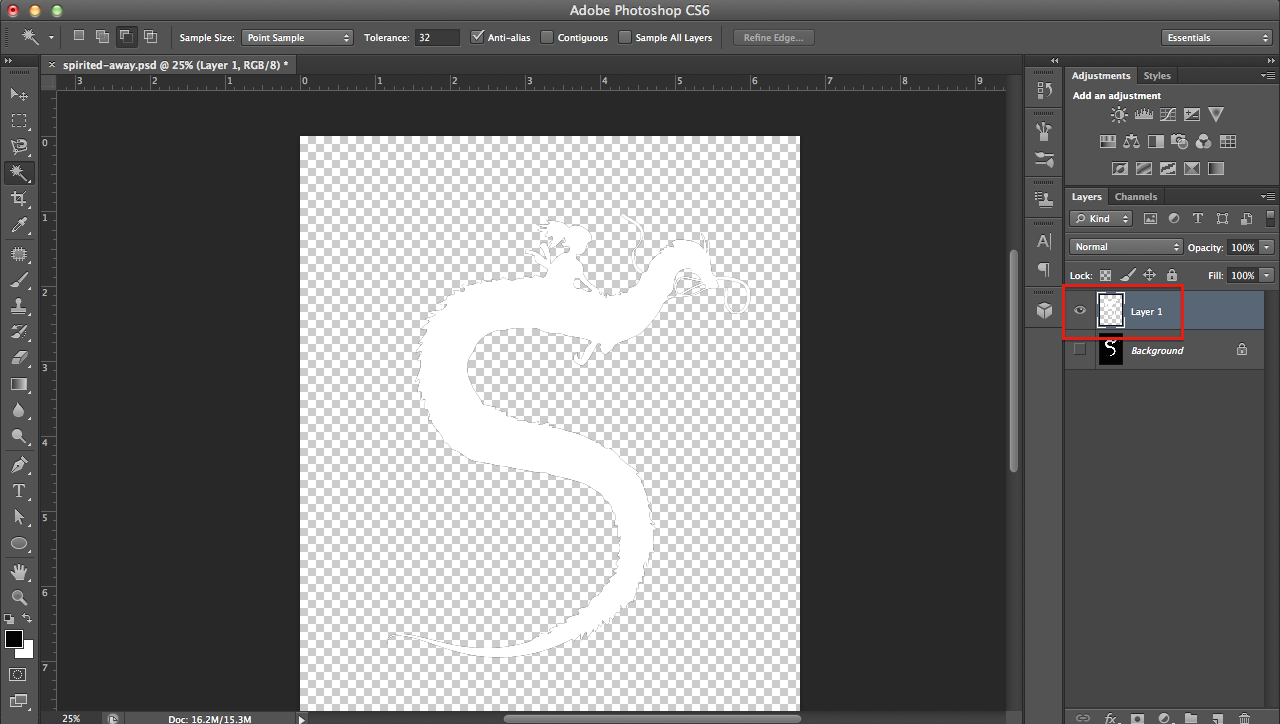1280x724 pixels.
Task: Open the Character panel icon
Action: (1045, 241)
